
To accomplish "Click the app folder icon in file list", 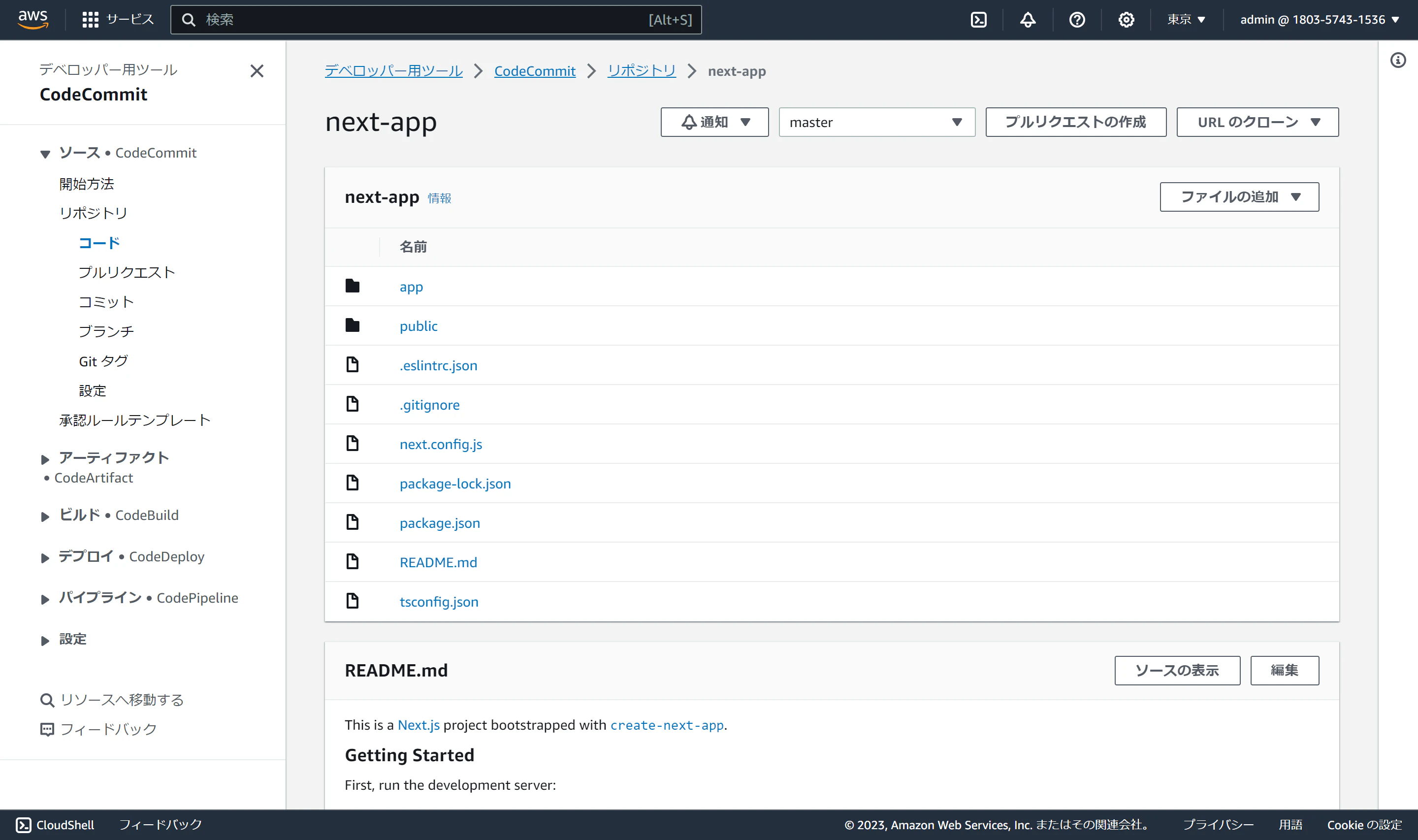I will [352, 286].
